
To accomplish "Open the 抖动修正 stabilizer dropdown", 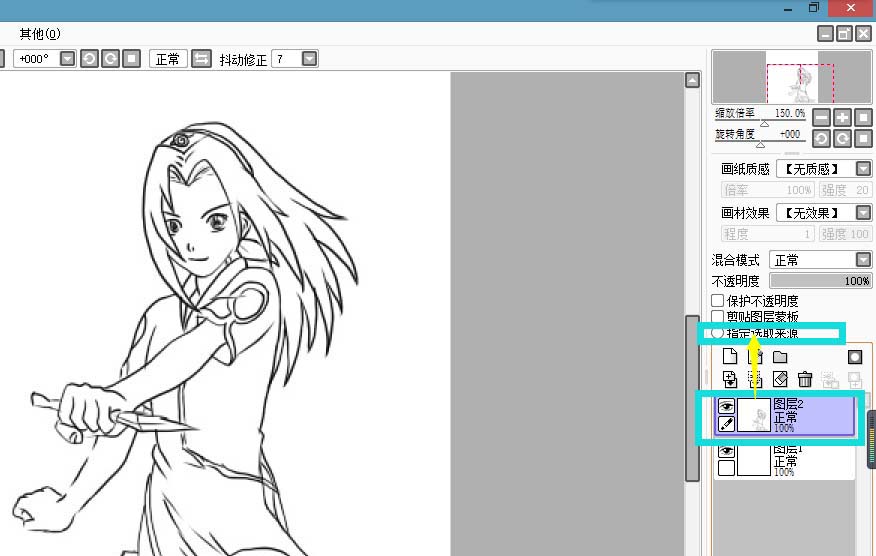I will click(310, 59).
